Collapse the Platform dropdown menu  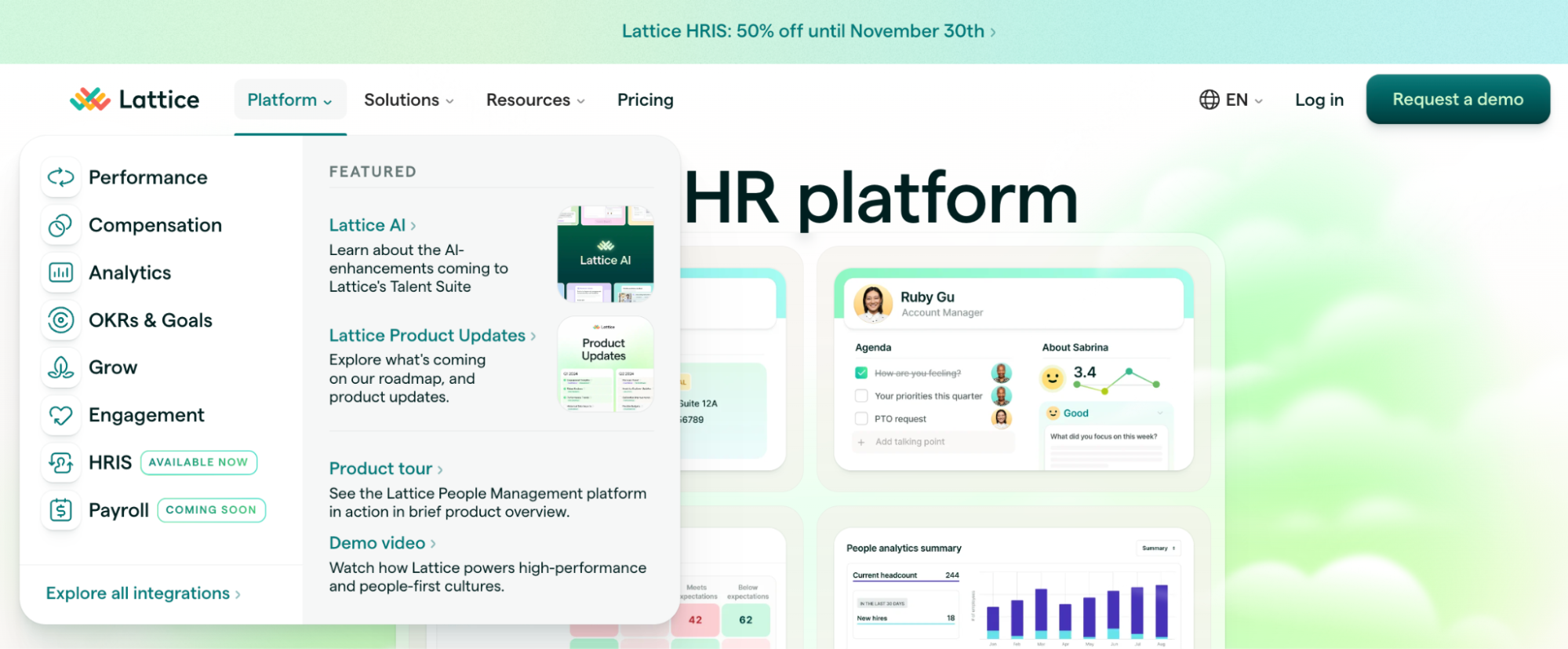[290, 100]
